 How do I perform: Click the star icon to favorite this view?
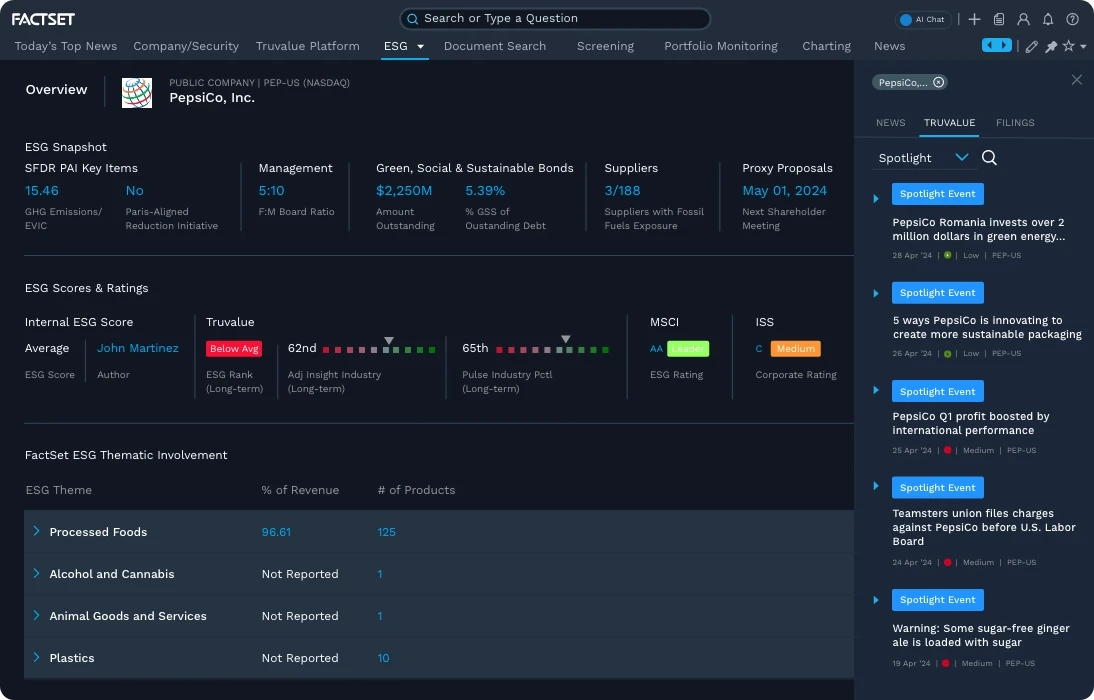(x=1067, y=46)
